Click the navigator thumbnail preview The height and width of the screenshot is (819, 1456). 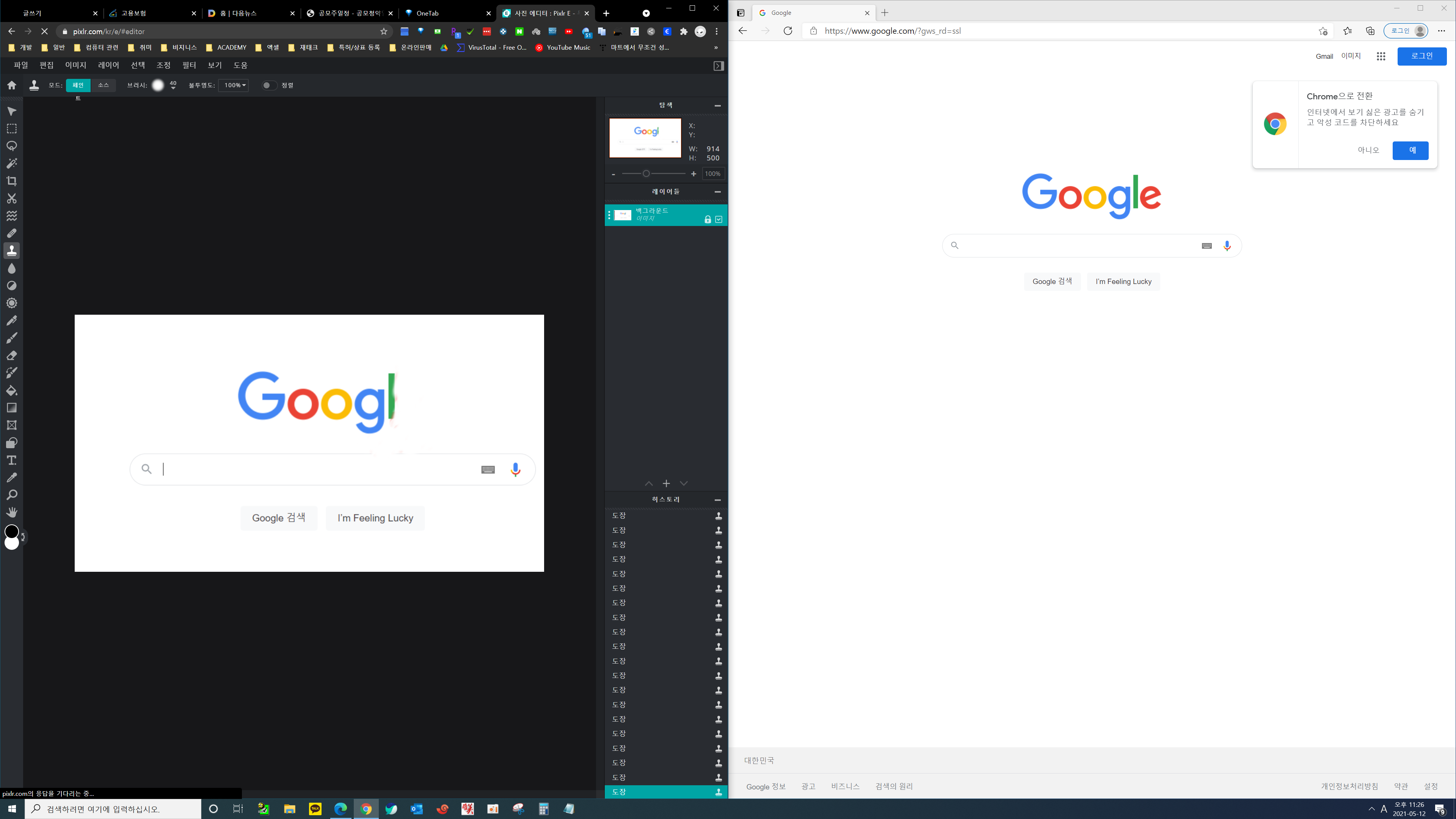645,138
